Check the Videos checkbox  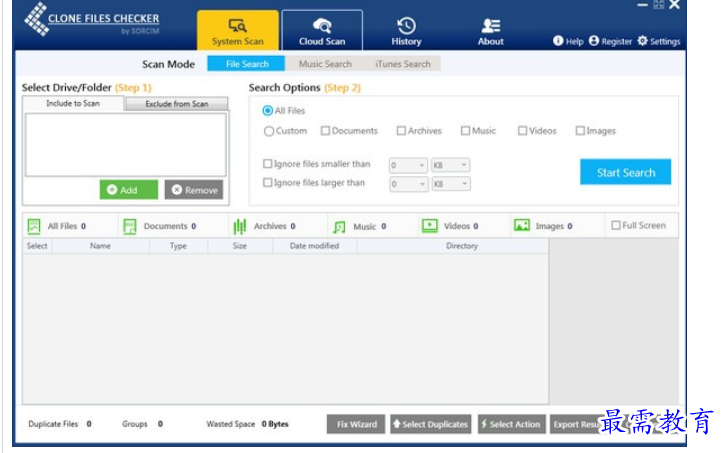[522, 131]
